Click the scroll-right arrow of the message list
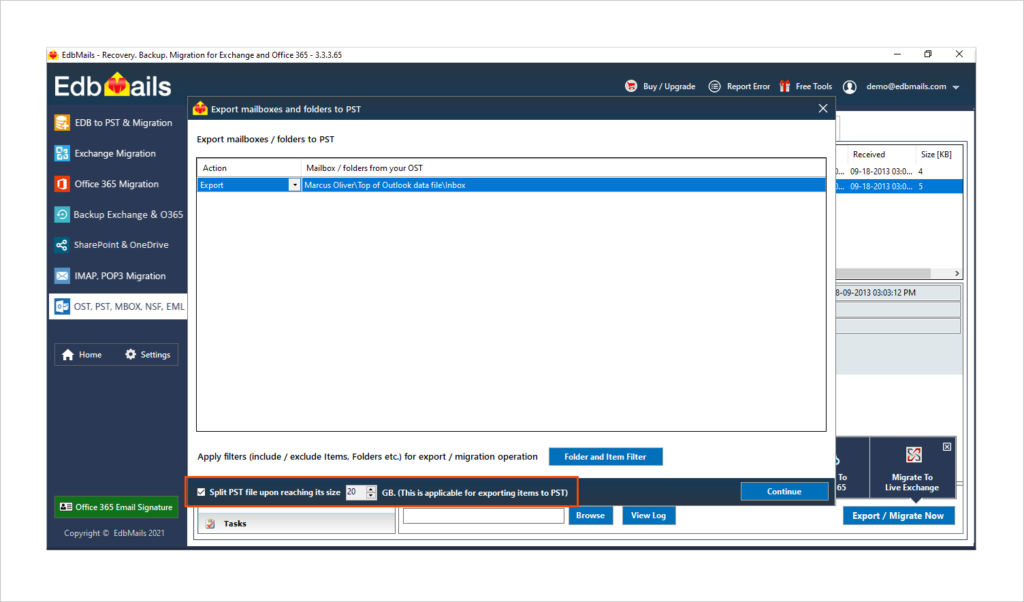Viewport: 1024px width, 602px height. (957, 274)
